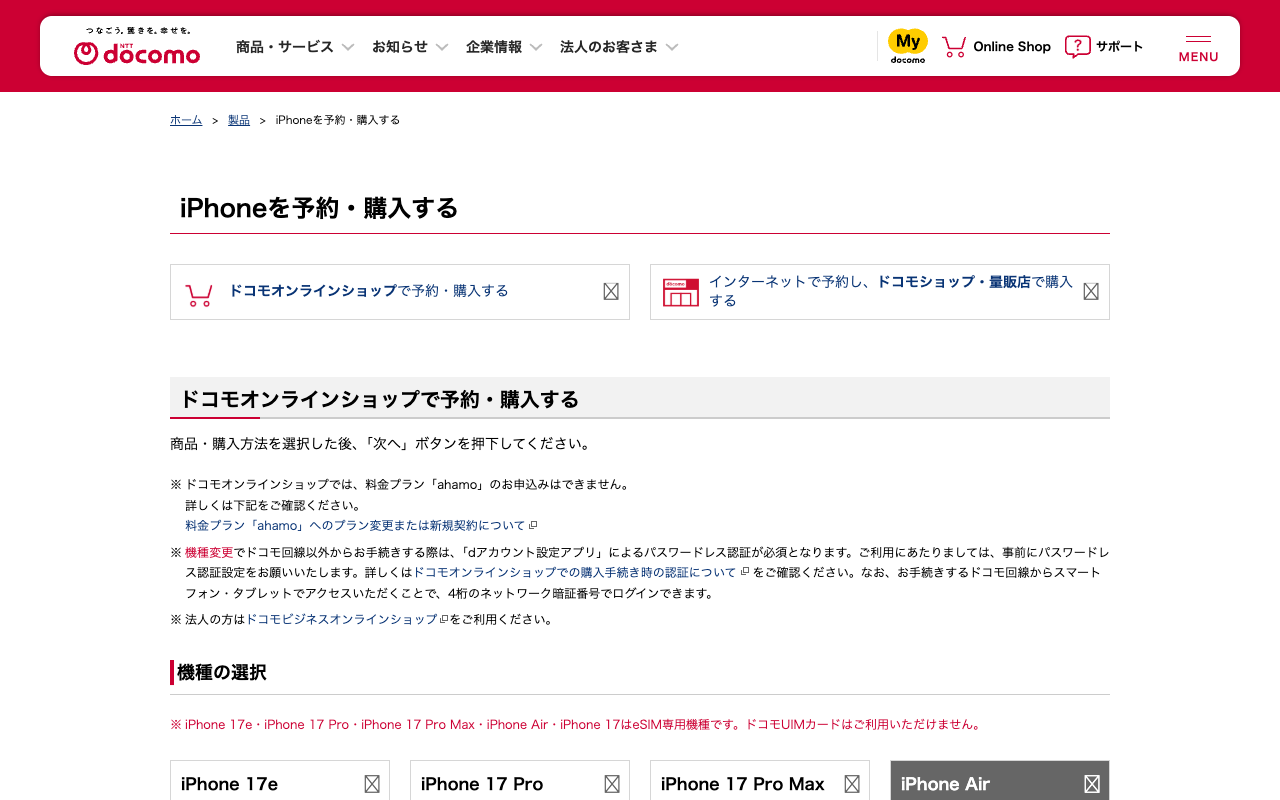The image size is (1280, 800).
Task: Click the red cart icon for ドコモオンラインショップ
Action: coord(199,295)
